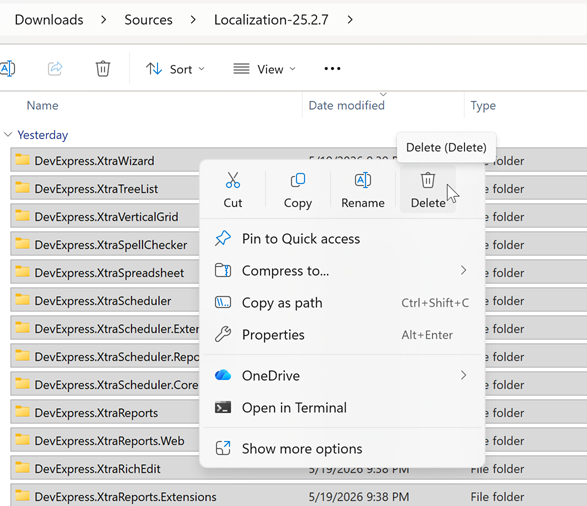Expand the chevron after Localization-25.2.7 breadcrumb
This screenshot has width=587, height=506.
350,19
